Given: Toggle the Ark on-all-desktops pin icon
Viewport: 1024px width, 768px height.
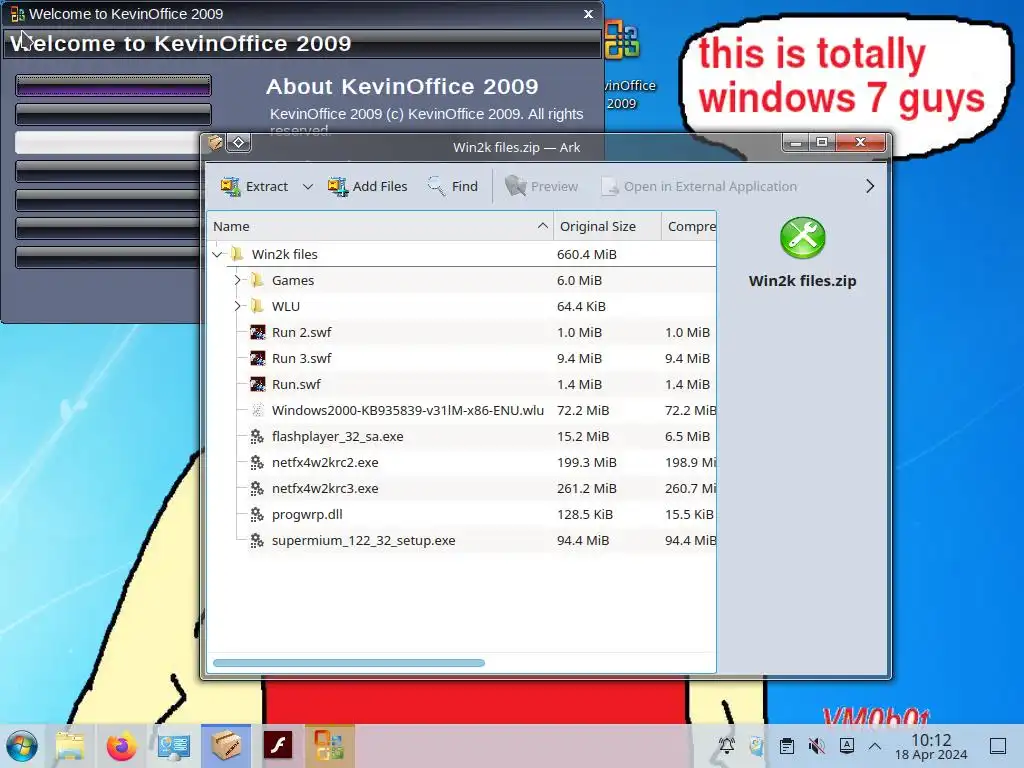Looking at the screenshot, I should (x=239, y=143).
